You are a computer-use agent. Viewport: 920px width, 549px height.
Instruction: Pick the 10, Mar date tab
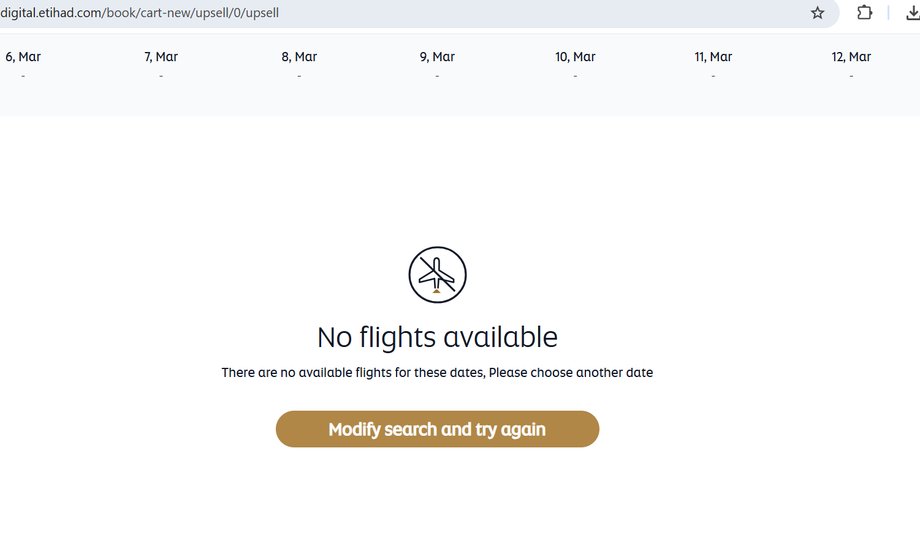(x=575, y=57)
